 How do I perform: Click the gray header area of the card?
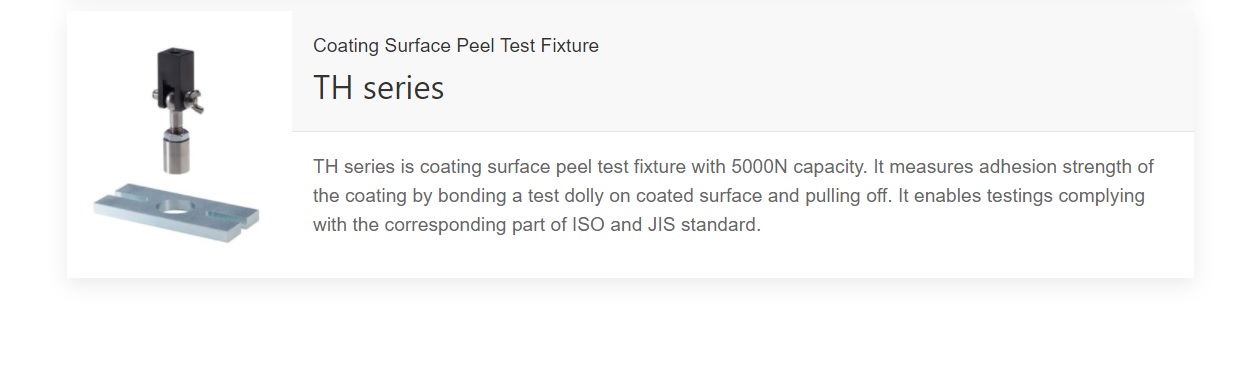[x=743, y=71]
